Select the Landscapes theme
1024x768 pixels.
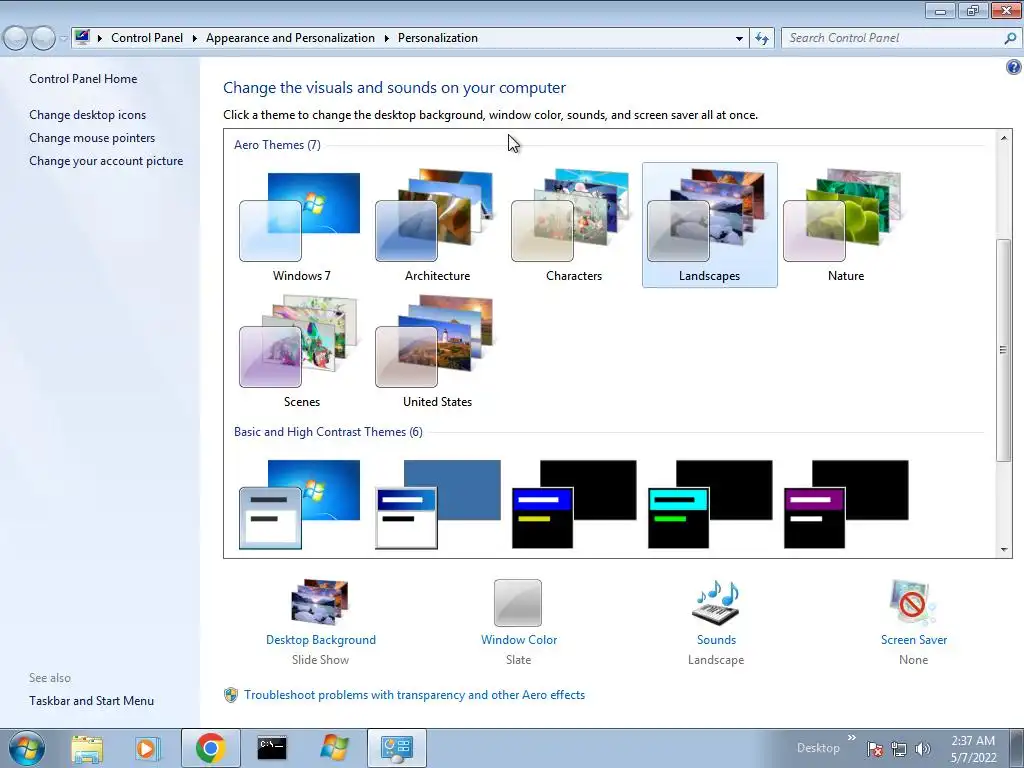coord(709,225)
